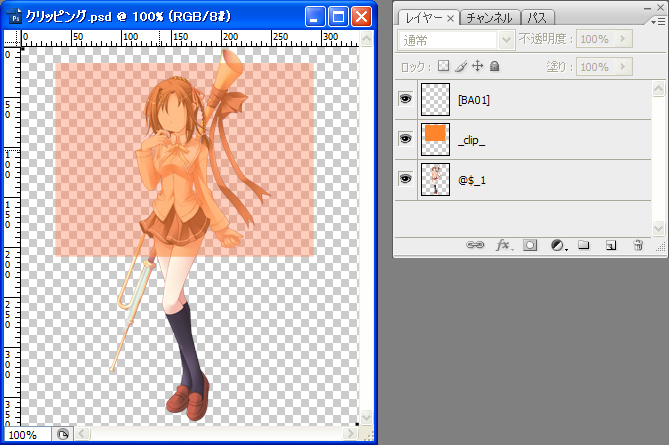Toggle lock image pixels brush icon
This screenshot has width=669, height=445.
(460, 66)
